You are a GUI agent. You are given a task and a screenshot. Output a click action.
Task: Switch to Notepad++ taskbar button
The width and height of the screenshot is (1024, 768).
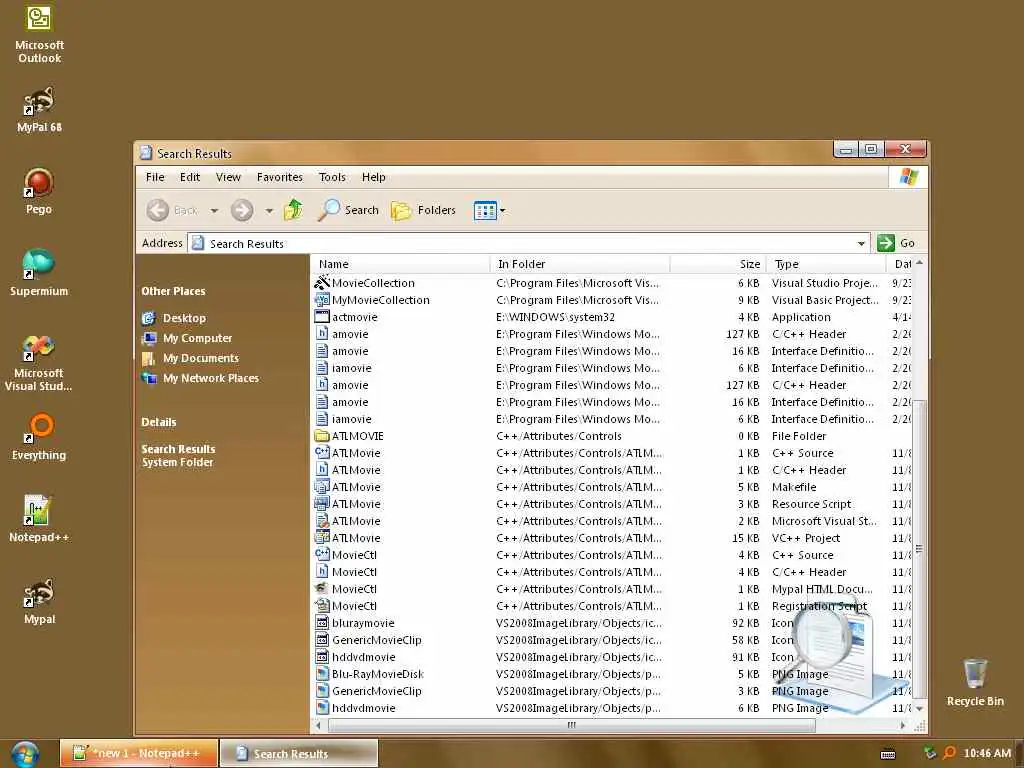(139, 753)
